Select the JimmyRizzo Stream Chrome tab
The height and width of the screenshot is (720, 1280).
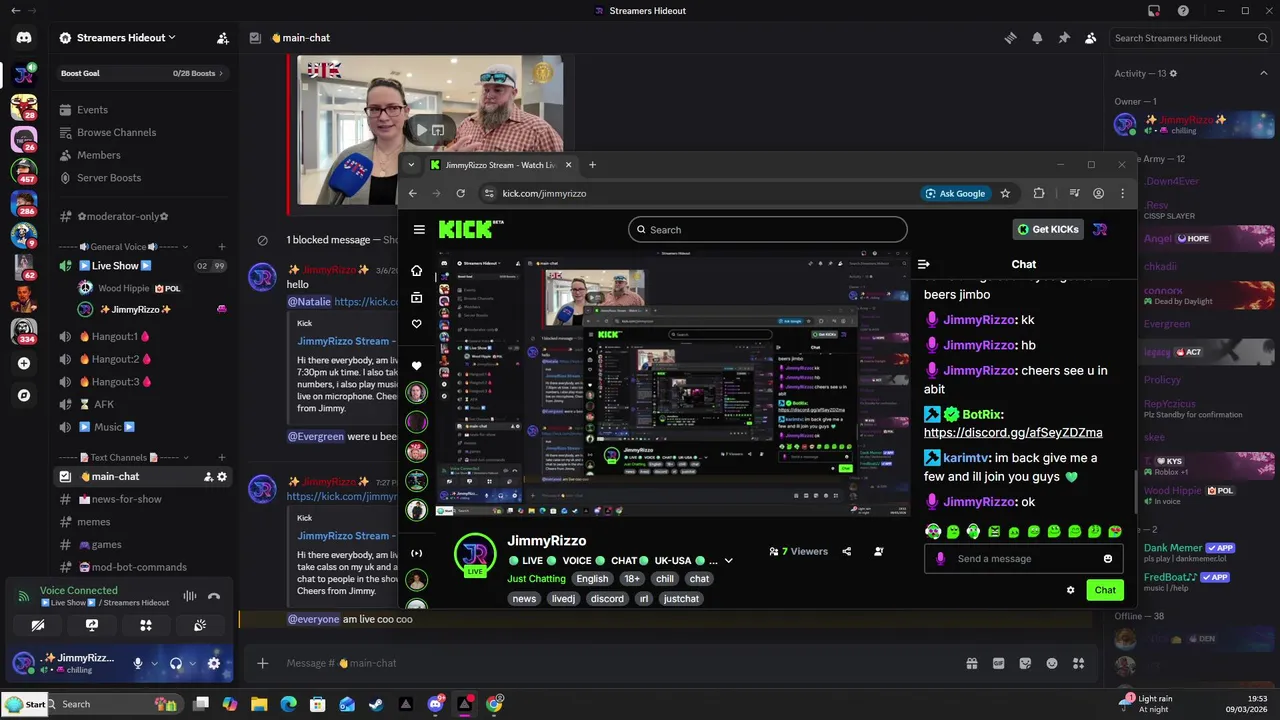tap(501, 165)
